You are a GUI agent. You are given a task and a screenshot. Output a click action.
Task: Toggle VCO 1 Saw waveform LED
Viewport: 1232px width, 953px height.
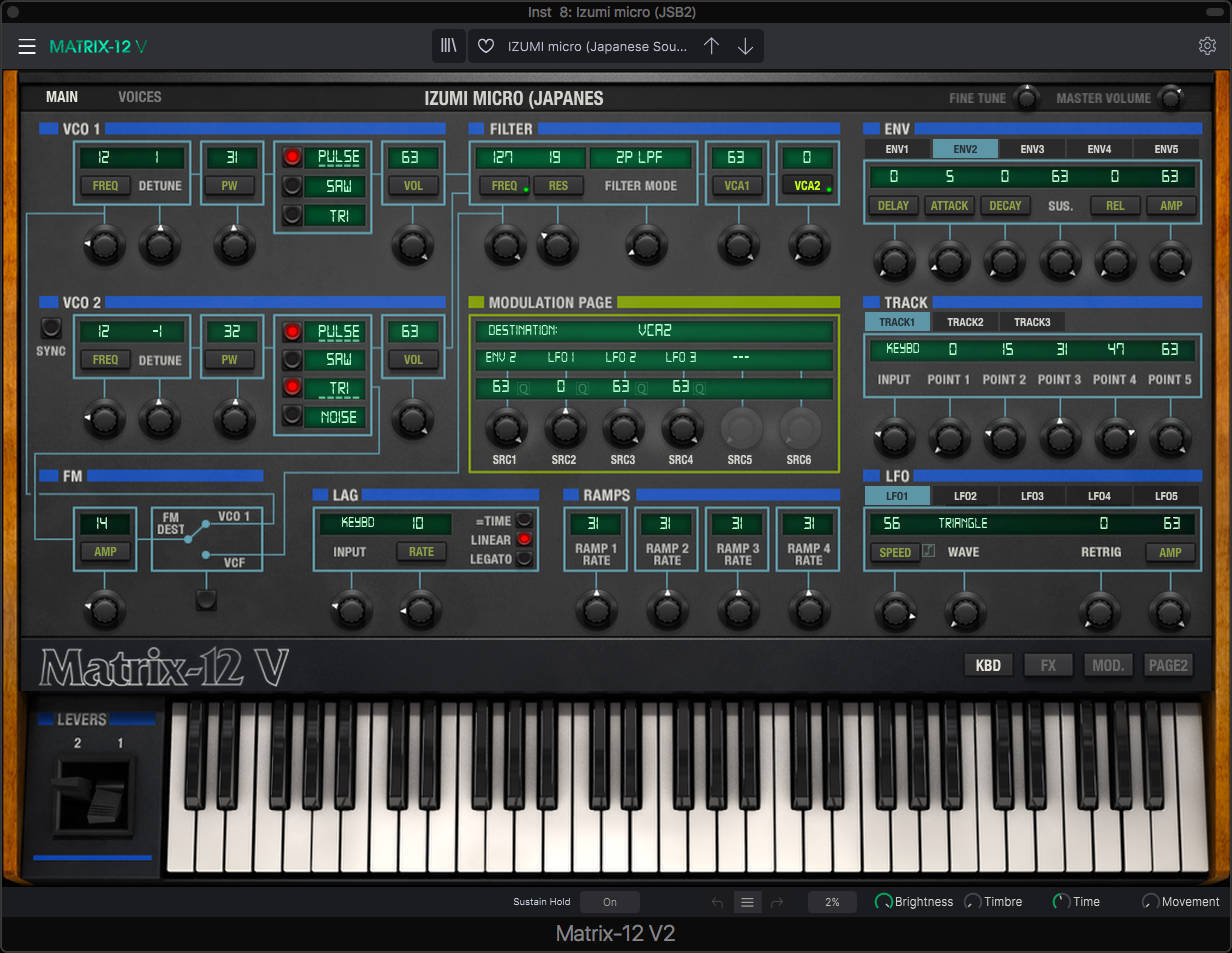click(x=291, y=185)
